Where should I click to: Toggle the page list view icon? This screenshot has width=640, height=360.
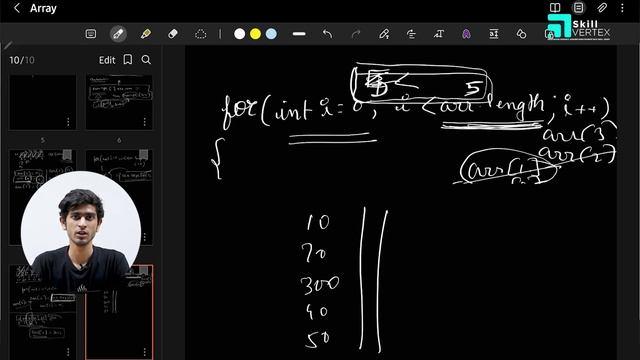[578, 7]
